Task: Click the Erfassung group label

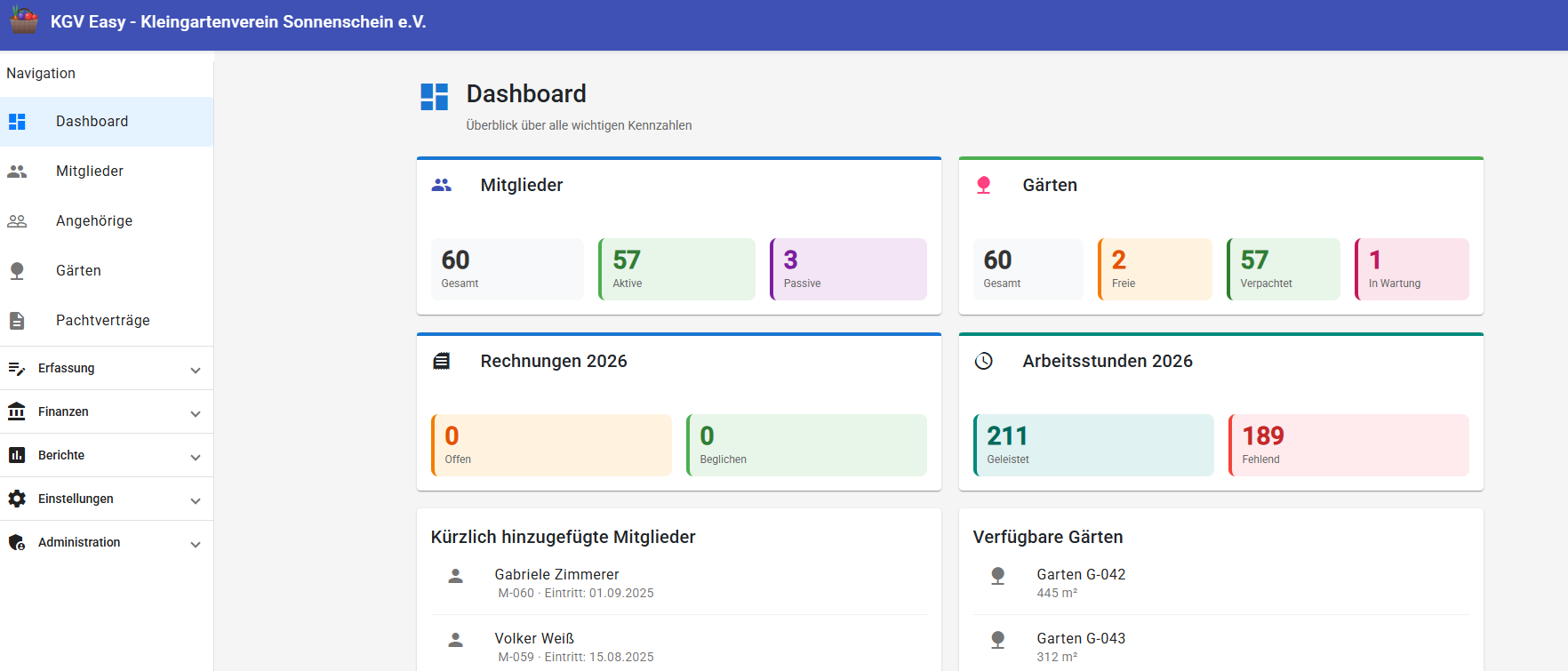Action: tap(66, 368)
